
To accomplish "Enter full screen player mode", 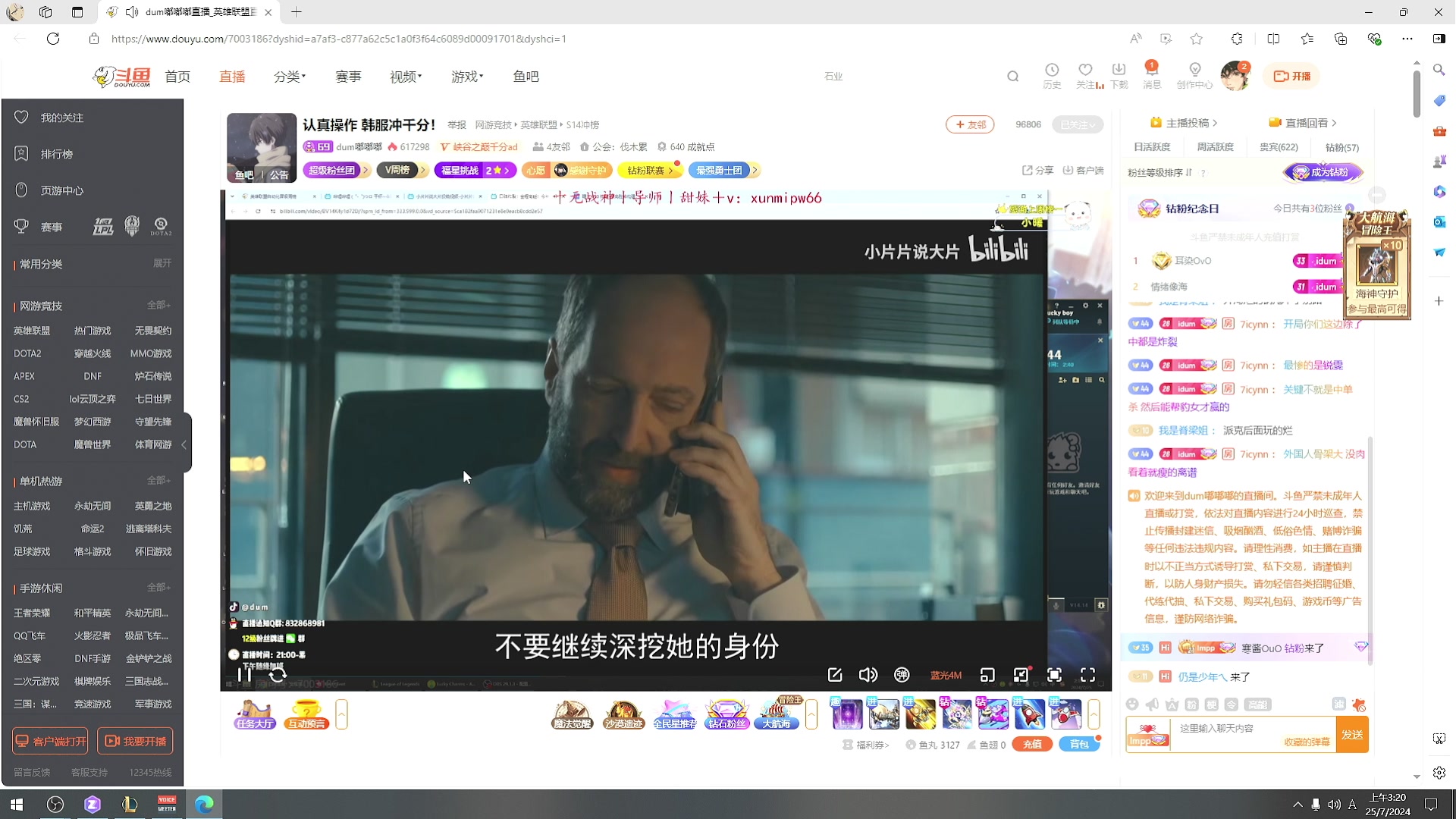I will 1087,675.
